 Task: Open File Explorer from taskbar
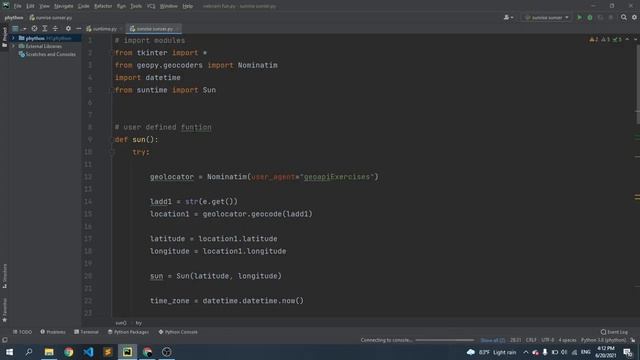49,352
